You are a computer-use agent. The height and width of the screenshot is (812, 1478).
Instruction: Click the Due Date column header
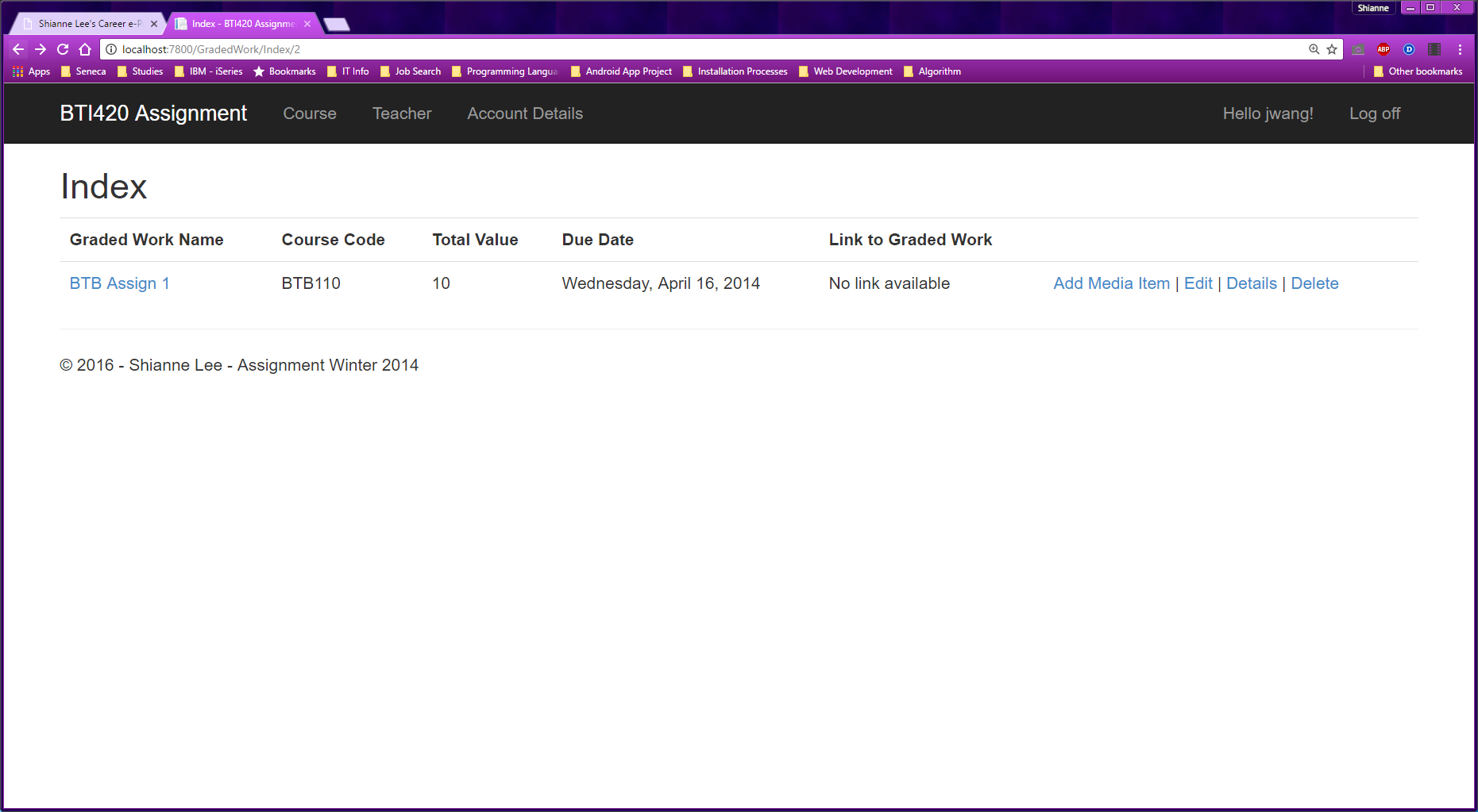tap(598, 240)
